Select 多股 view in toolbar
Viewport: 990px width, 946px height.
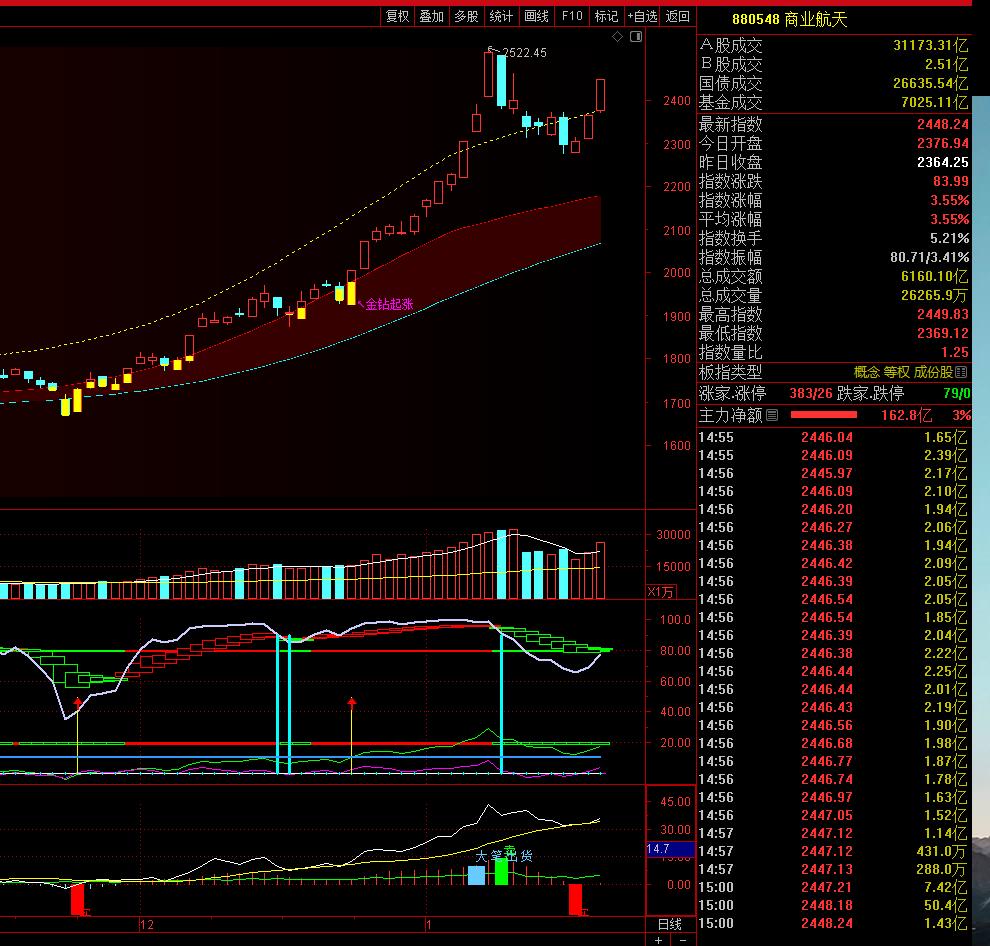(467, 16)
